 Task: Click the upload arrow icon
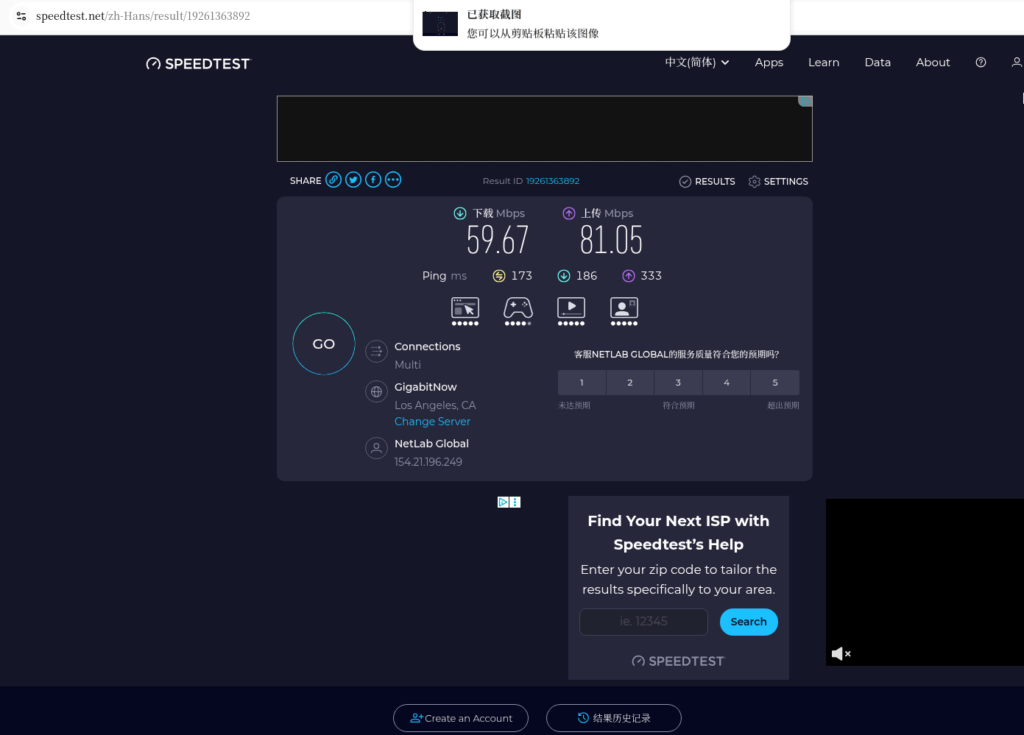point(569,213)
